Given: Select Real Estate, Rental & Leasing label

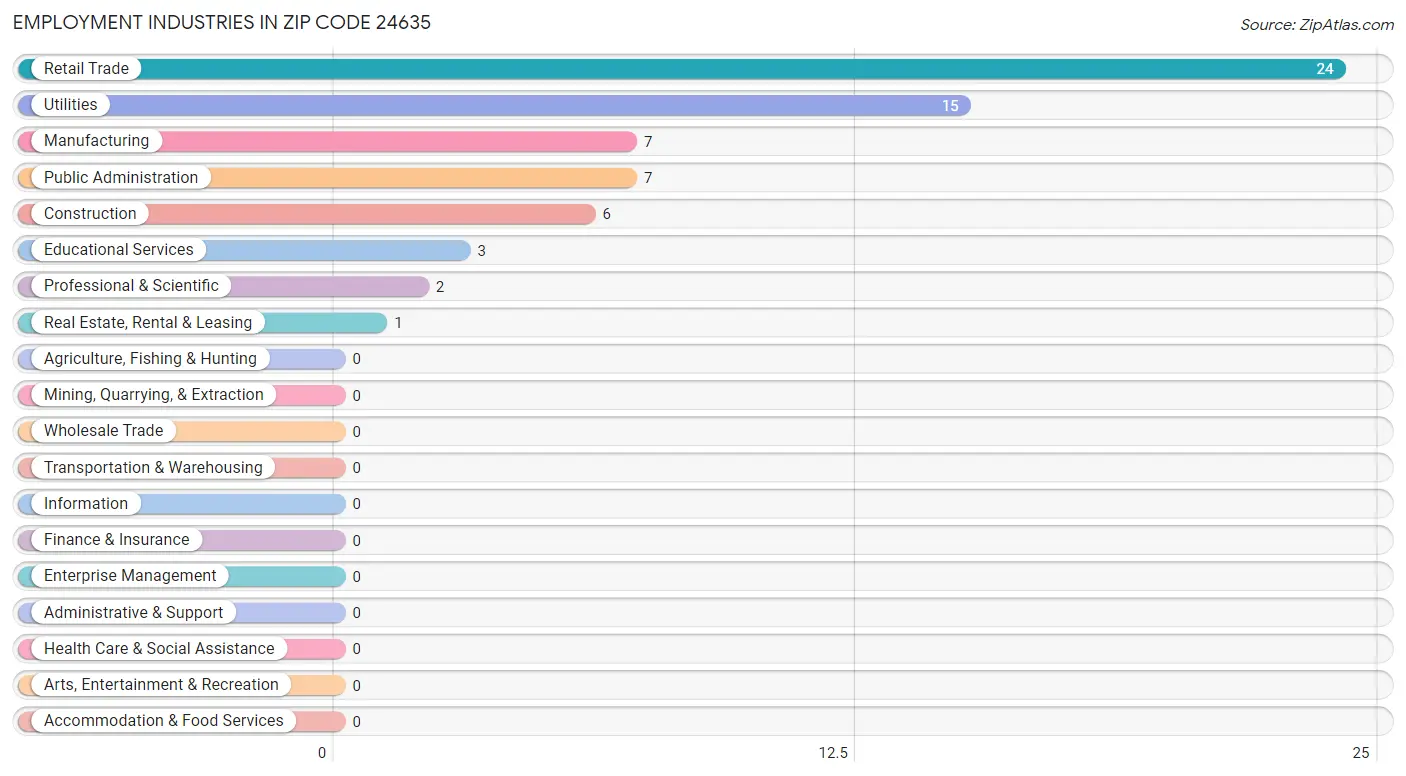Looking at the screenshot, I should [x=148, y=323].
